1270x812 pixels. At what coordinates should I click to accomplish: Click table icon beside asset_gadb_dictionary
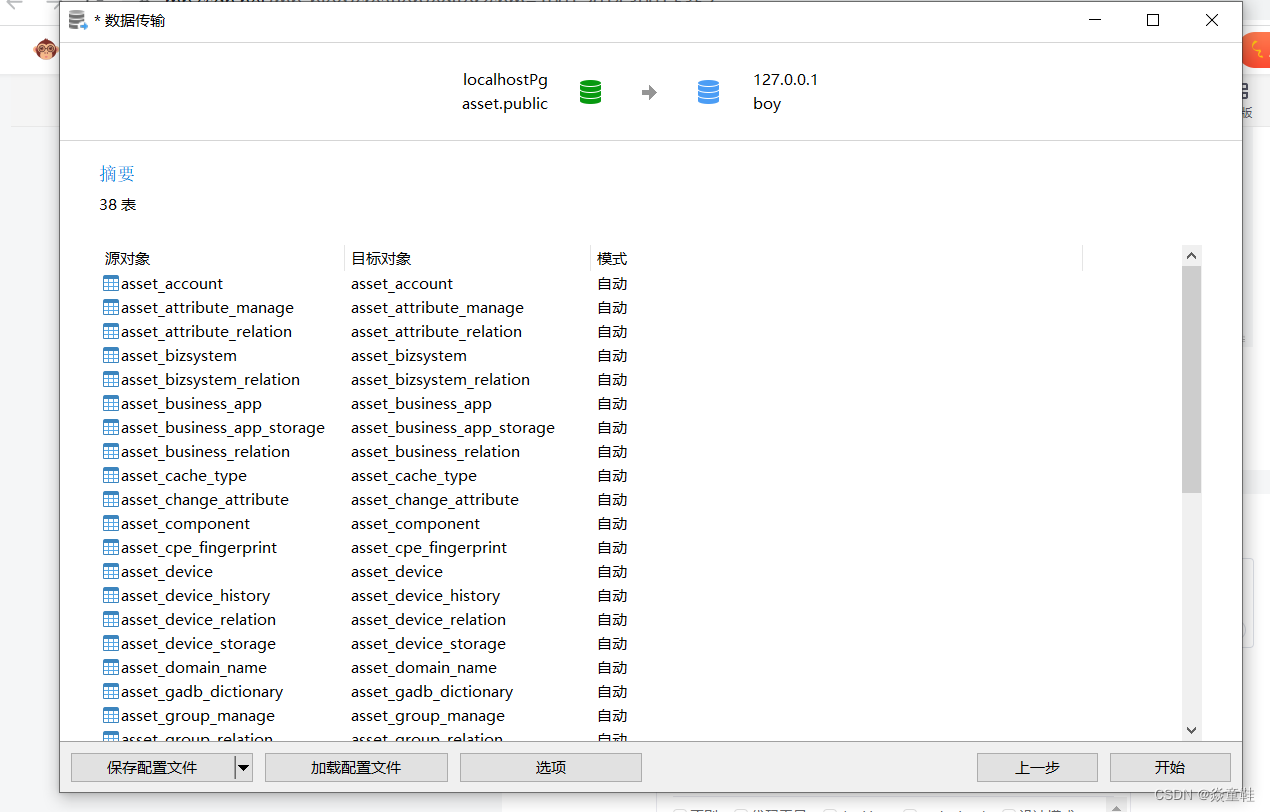[x=111, y=692]
